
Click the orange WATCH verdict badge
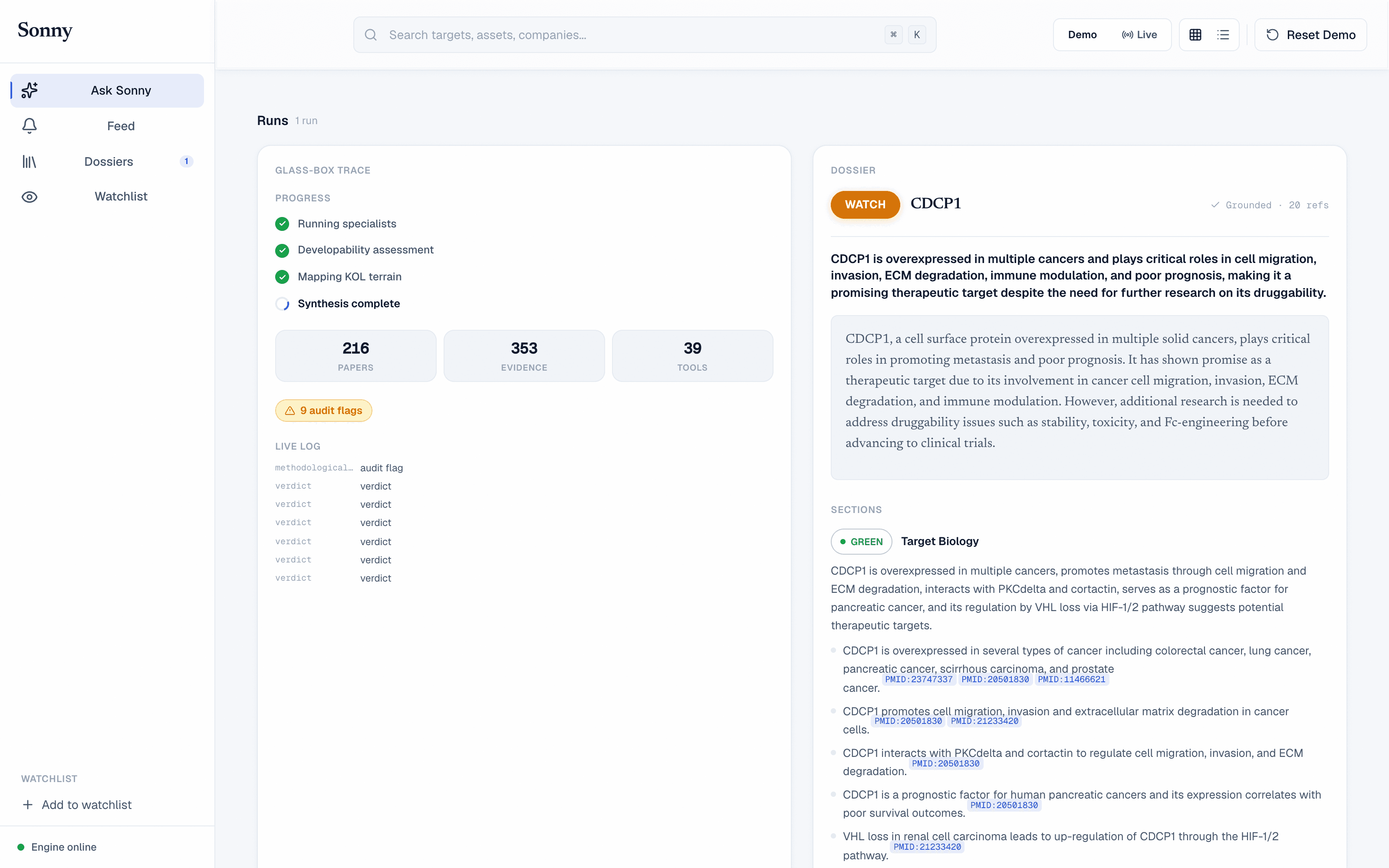[x=865, y=204]
